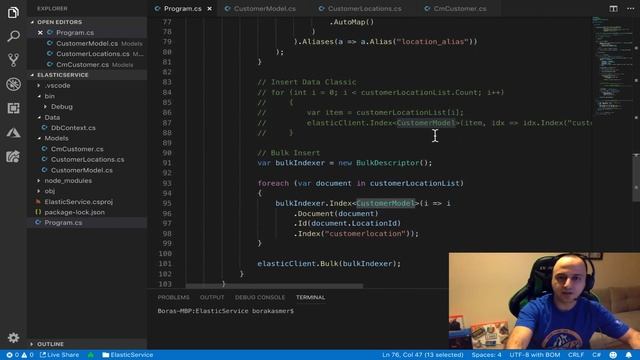Select Program.cs in the file tree
This screenshot has width=640, height=360.
87,223
